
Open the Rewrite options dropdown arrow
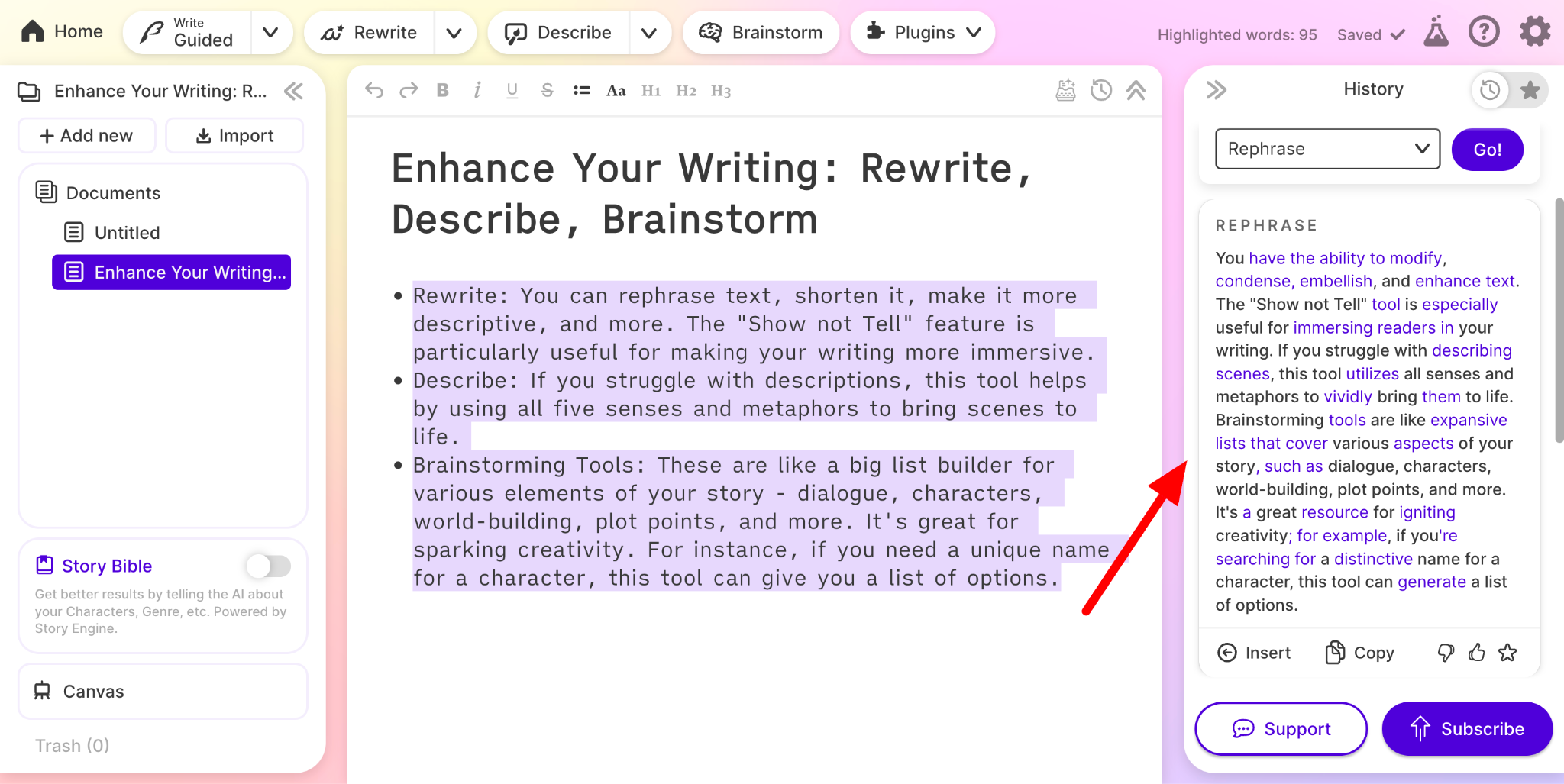point(454,33)
